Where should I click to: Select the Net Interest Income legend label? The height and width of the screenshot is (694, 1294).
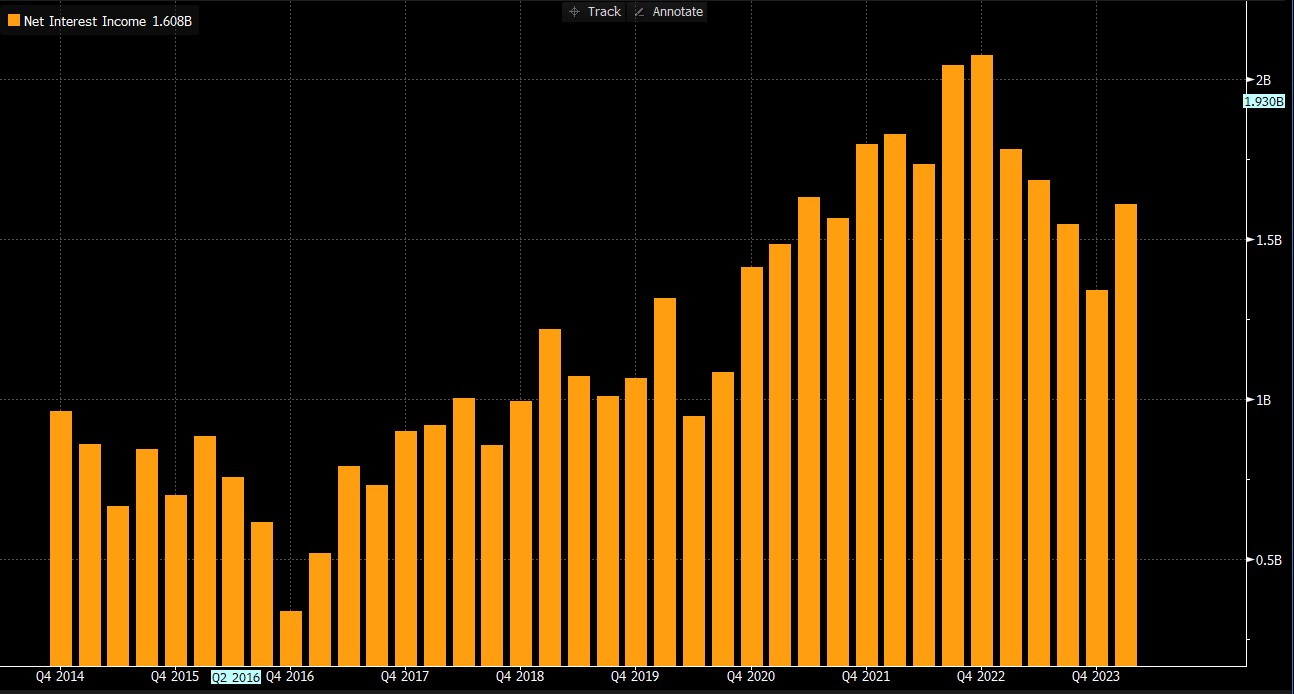pyautogui.click(x=107, y=20)
